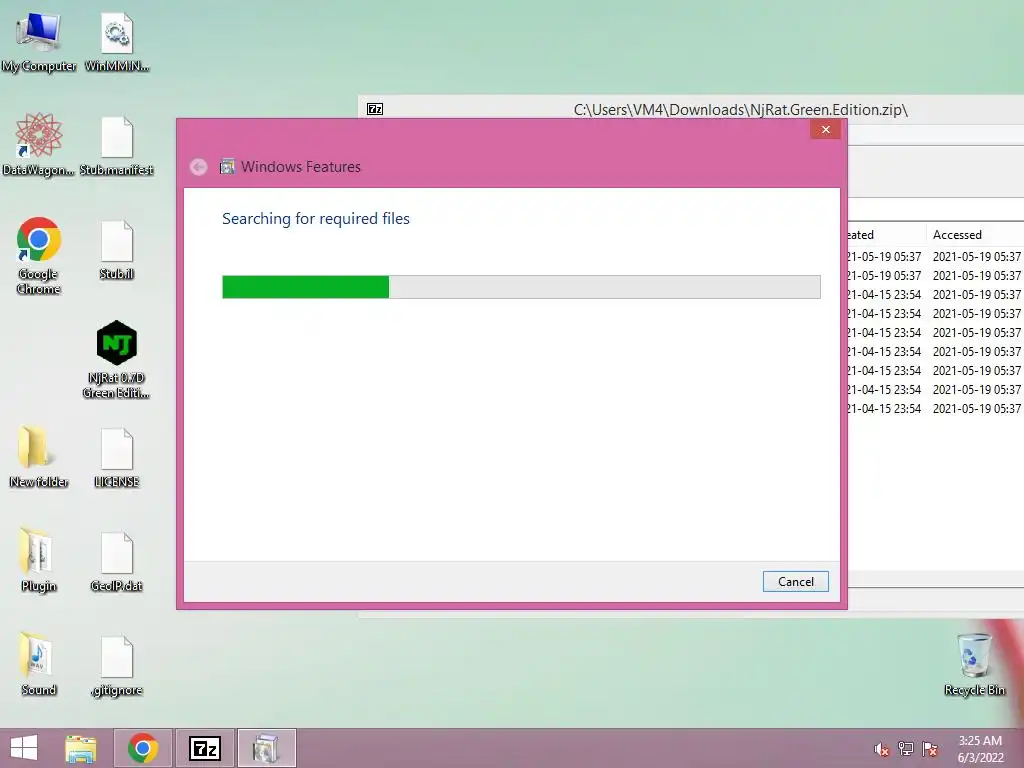
Task: Click the 7-Zip path title text
Action: point(741,110)
